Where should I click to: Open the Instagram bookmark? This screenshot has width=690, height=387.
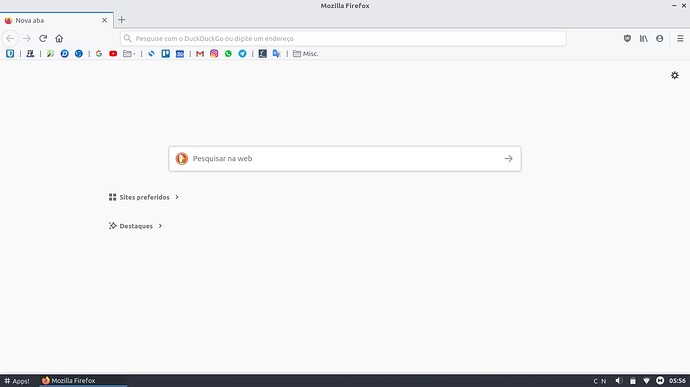click(x=214, y=54)
